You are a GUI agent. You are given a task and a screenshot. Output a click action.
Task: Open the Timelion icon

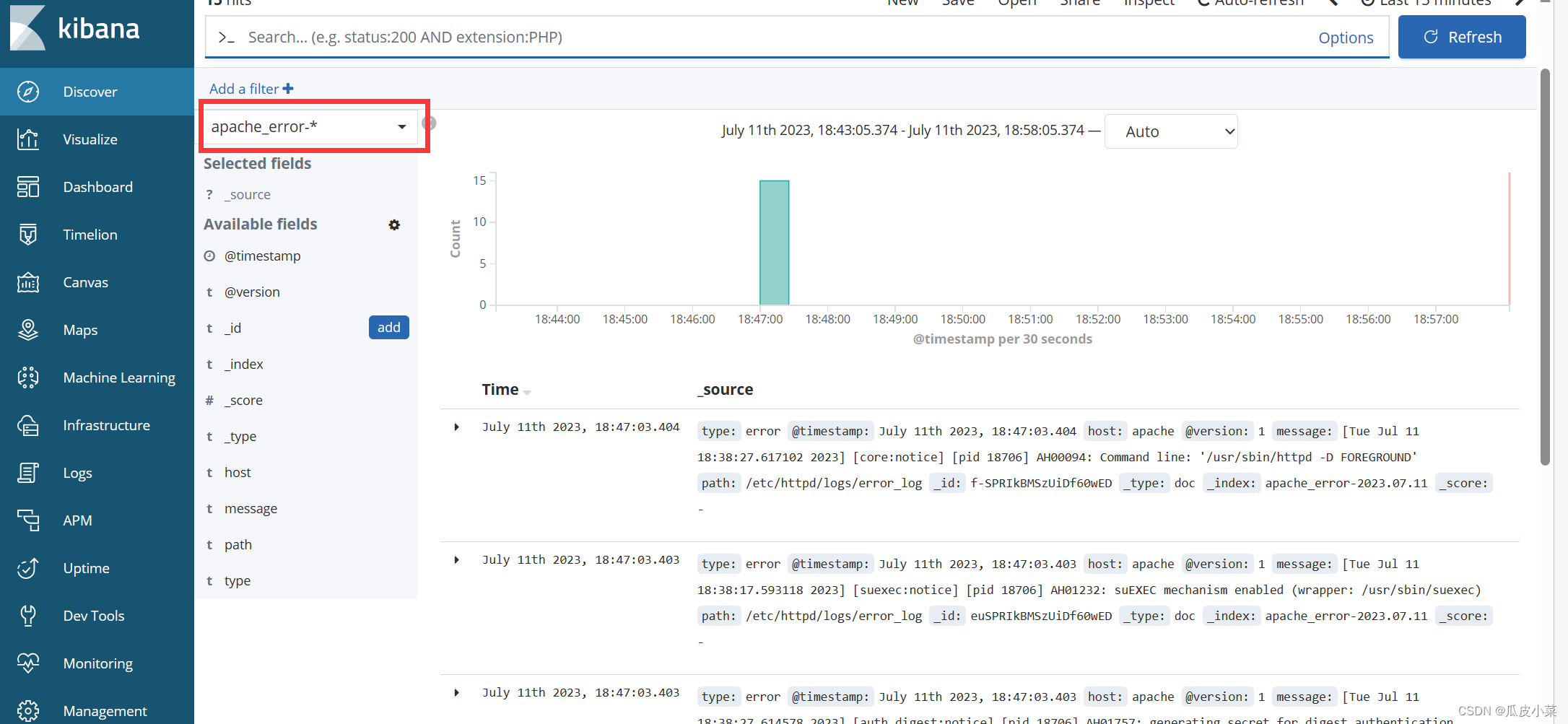pyautogui.click(x=28, y=235)
